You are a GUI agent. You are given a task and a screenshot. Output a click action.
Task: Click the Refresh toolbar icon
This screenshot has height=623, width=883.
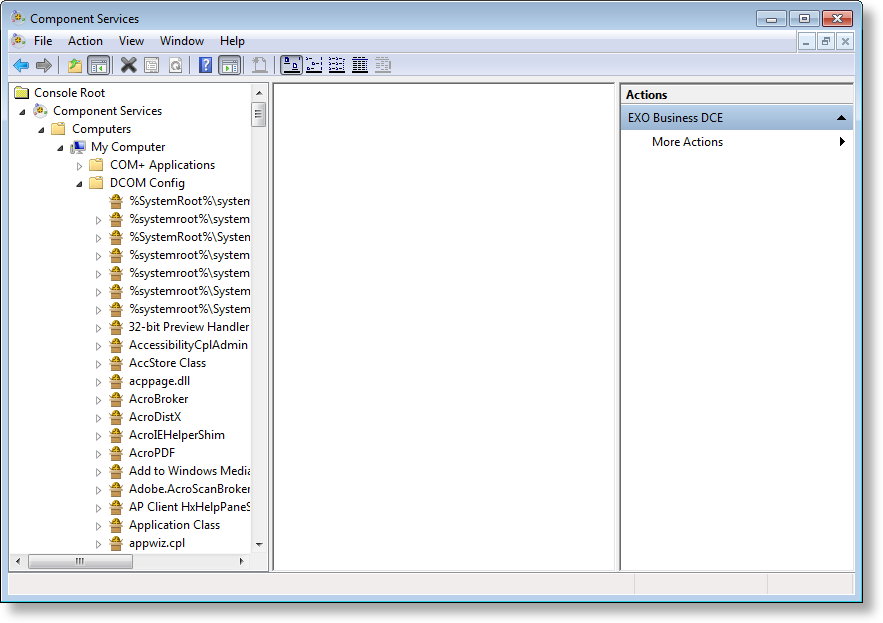pos(177,65)
